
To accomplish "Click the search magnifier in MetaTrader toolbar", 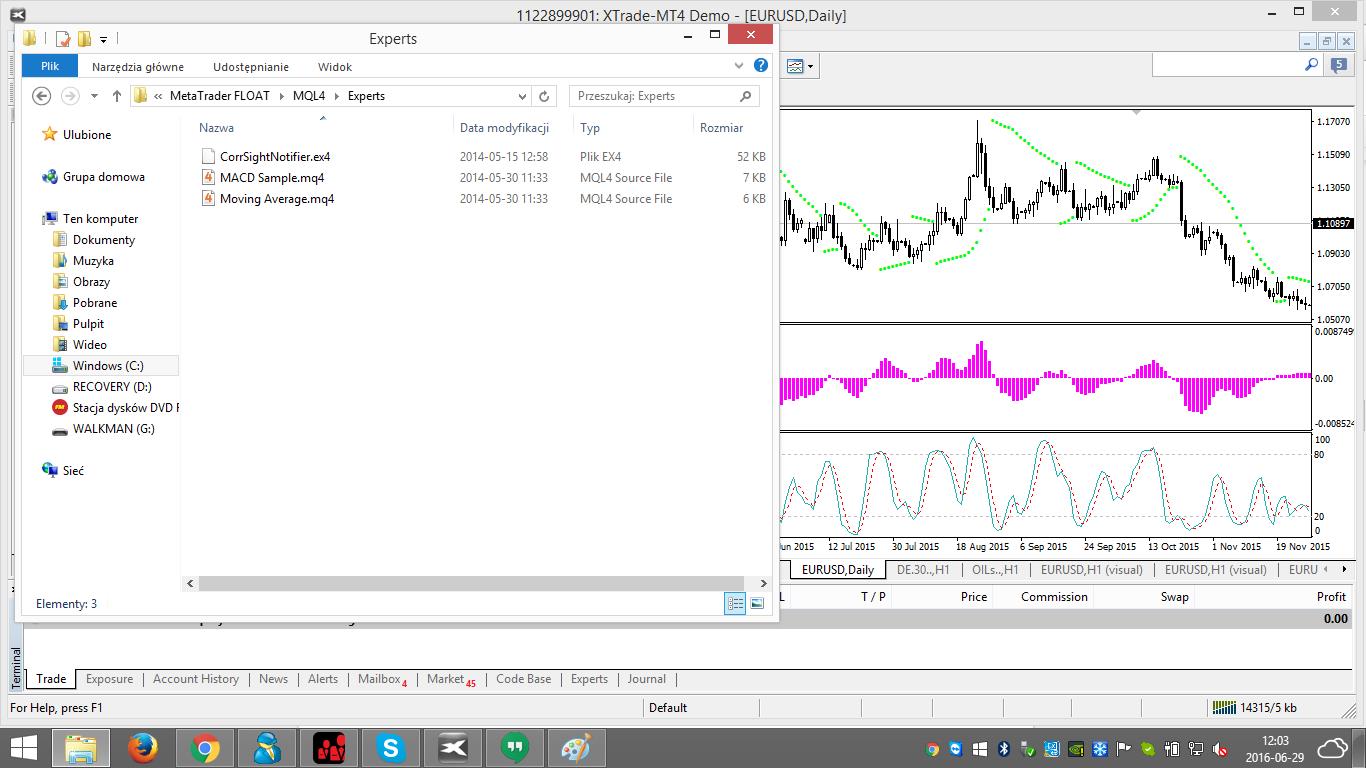I will pos(1311,65).
